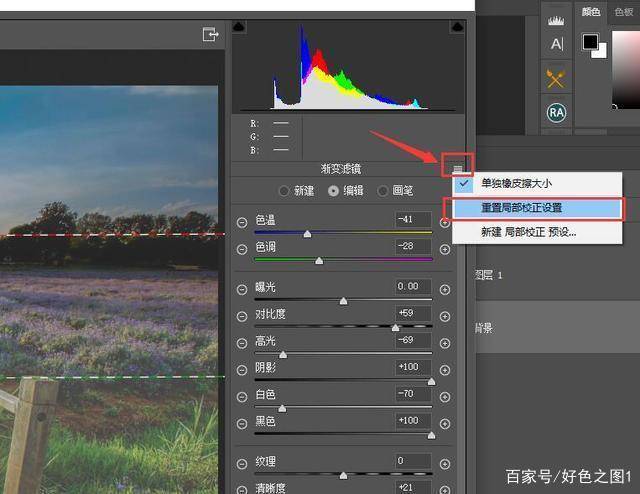This screenshot has width=640, height=494.
Task: Open the character panel A| icon
Action: point(557,44)
